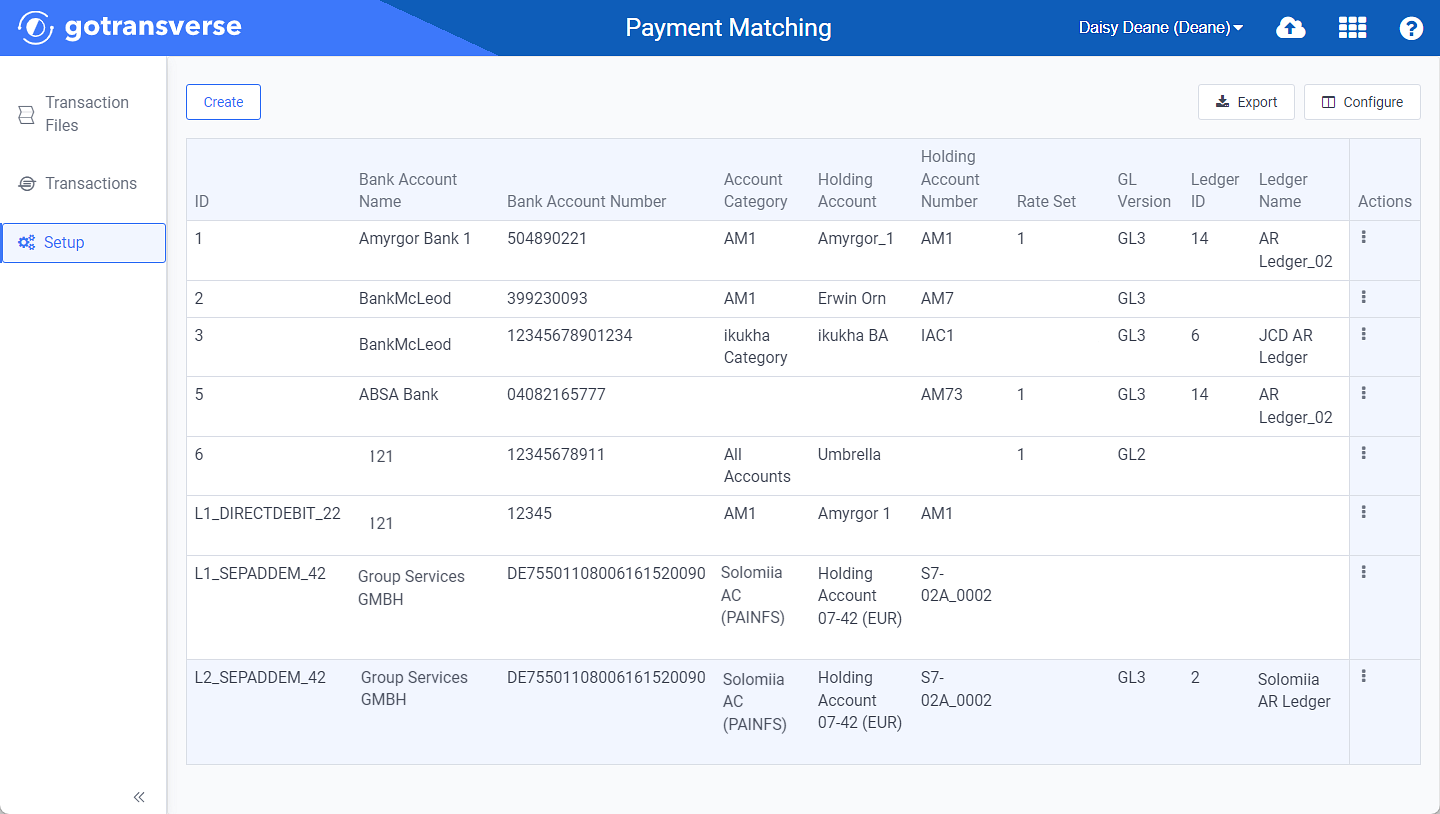Click GL Version column header

pos(1144,190)
